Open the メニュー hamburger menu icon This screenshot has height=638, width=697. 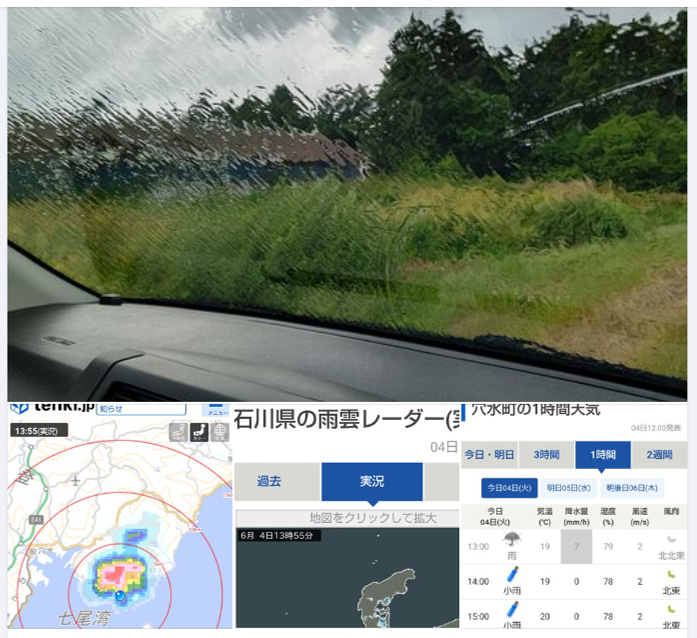coord(216,409)
